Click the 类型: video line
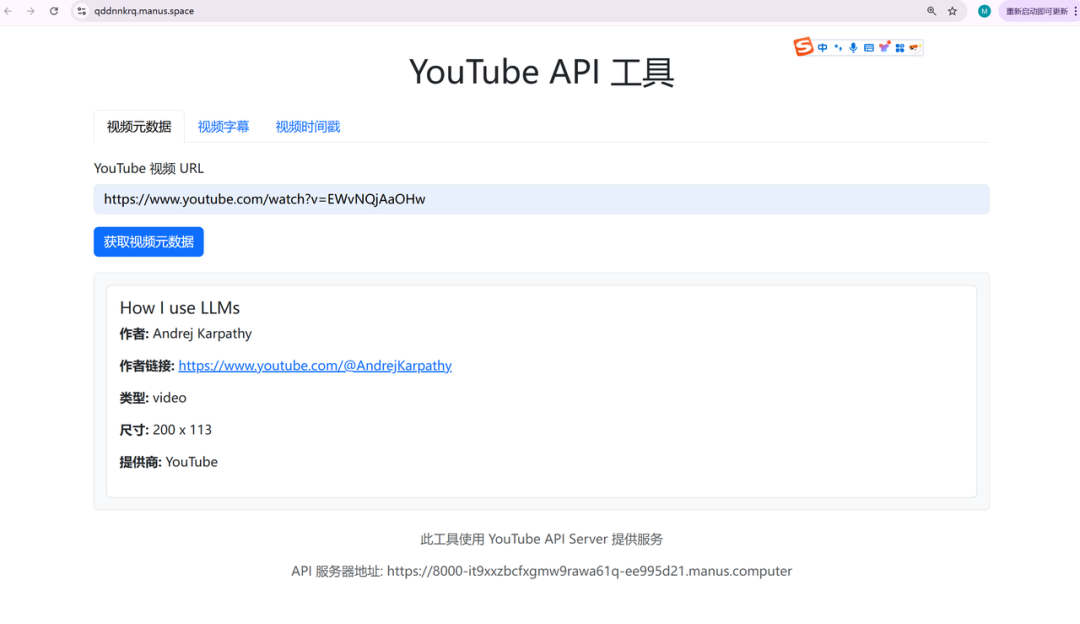The height and width of the screenshot is (624, 1080). click(153, 398)
